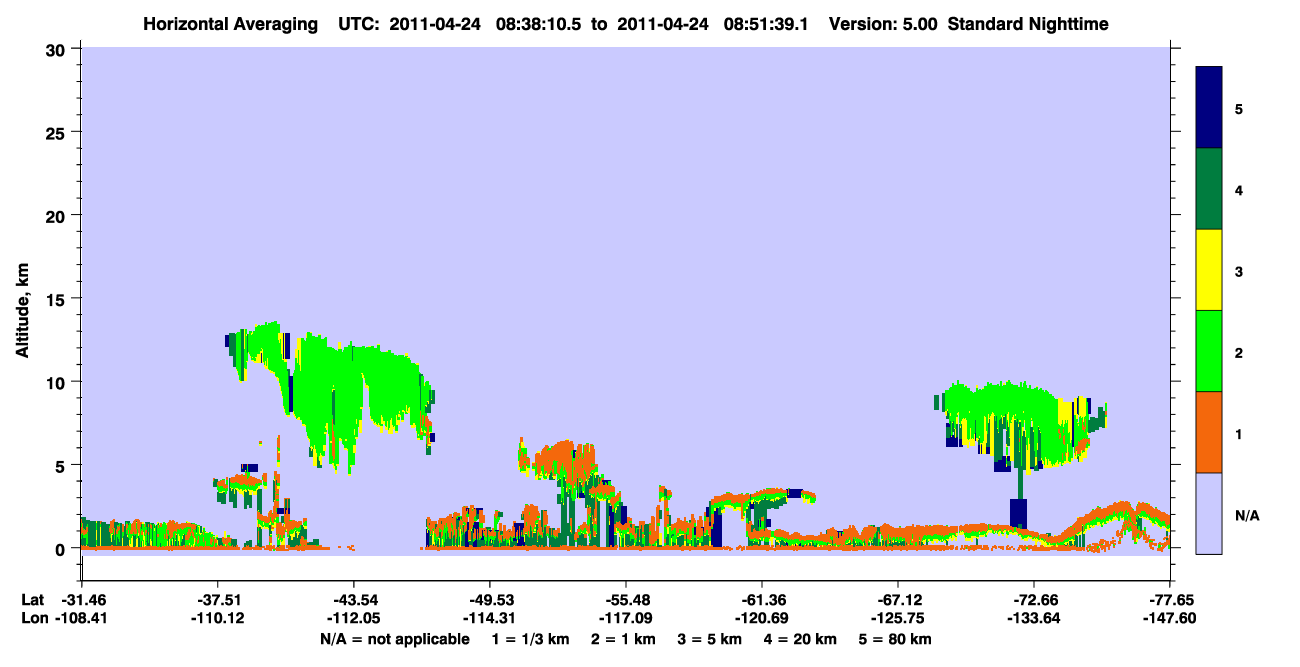Click the dark green level 4 legend swatch
This screenshot has width=1300, height=667.
(x=1209, y=189)
